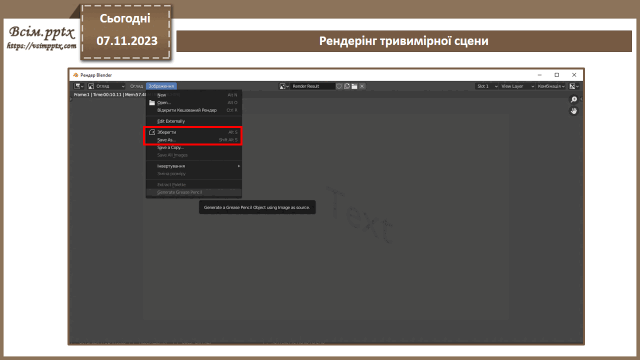
Task: Click the Blender logo in the title bar
Action: (x=76, y=75)
